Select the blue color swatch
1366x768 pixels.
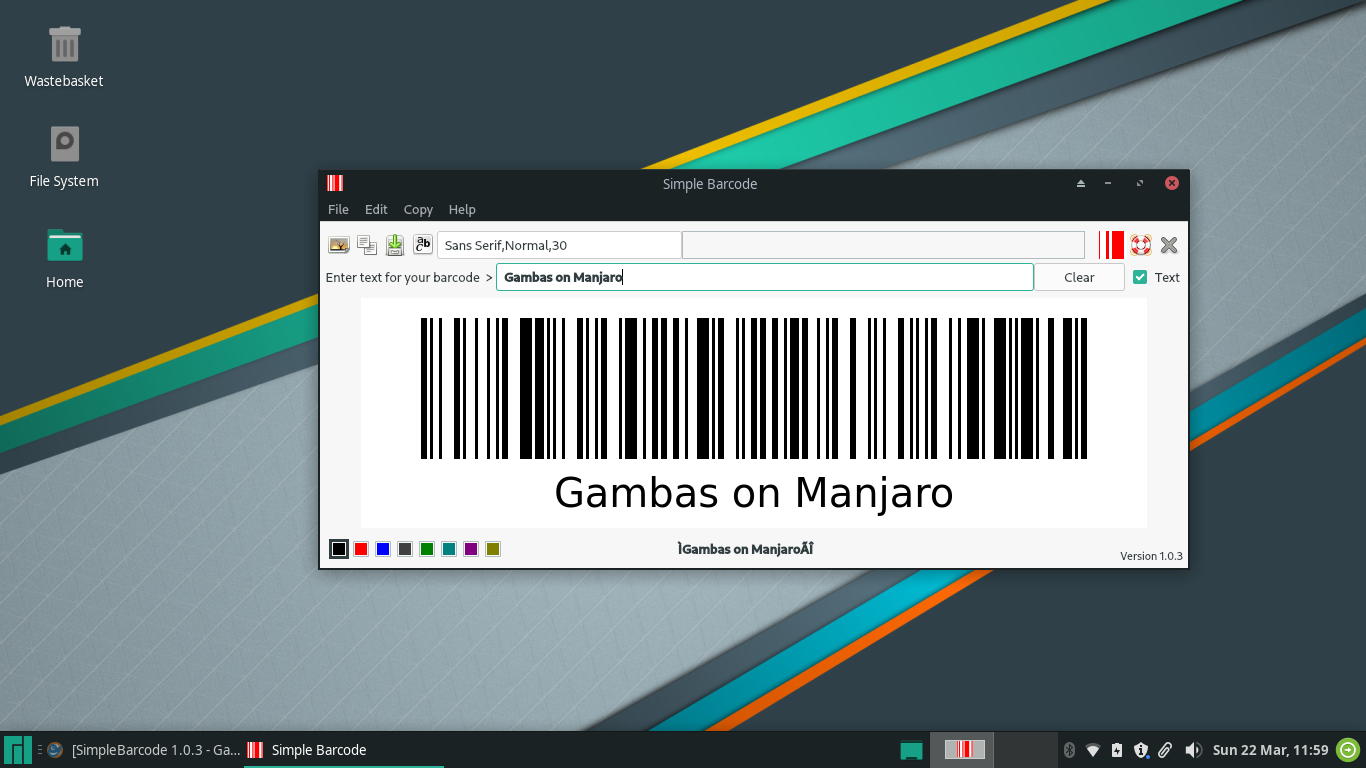coord(383,549)
